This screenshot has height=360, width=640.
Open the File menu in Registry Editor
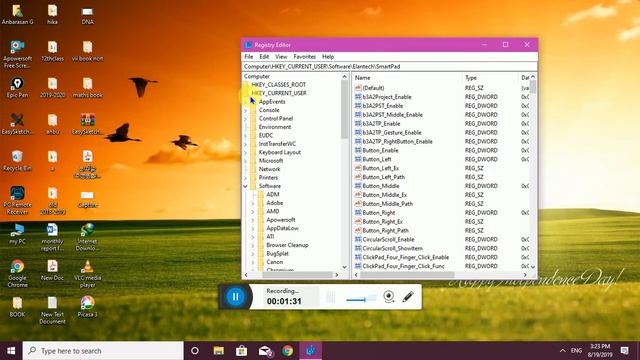(249, 57)
